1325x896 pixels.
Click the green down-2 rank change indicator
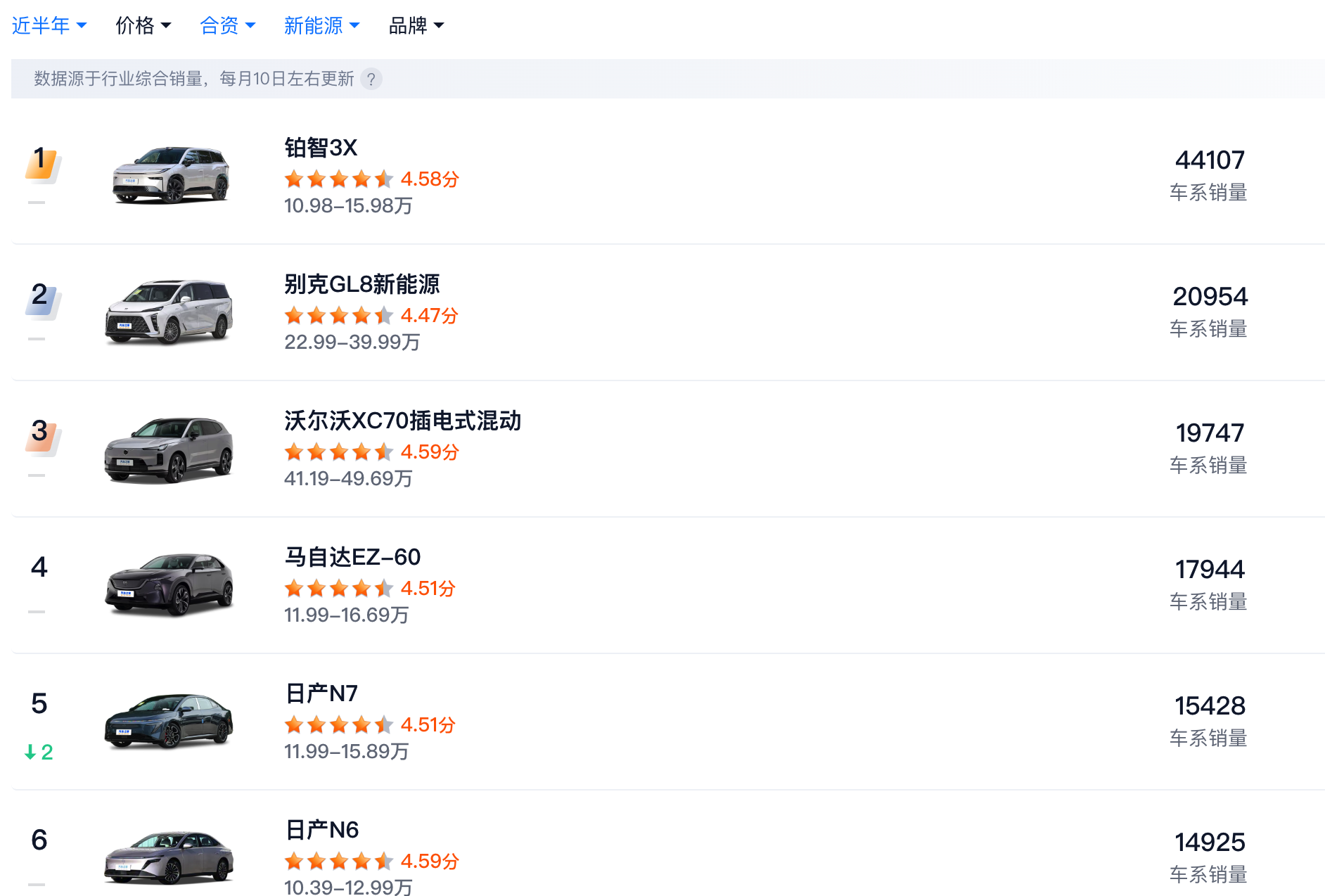coord(39,752)
